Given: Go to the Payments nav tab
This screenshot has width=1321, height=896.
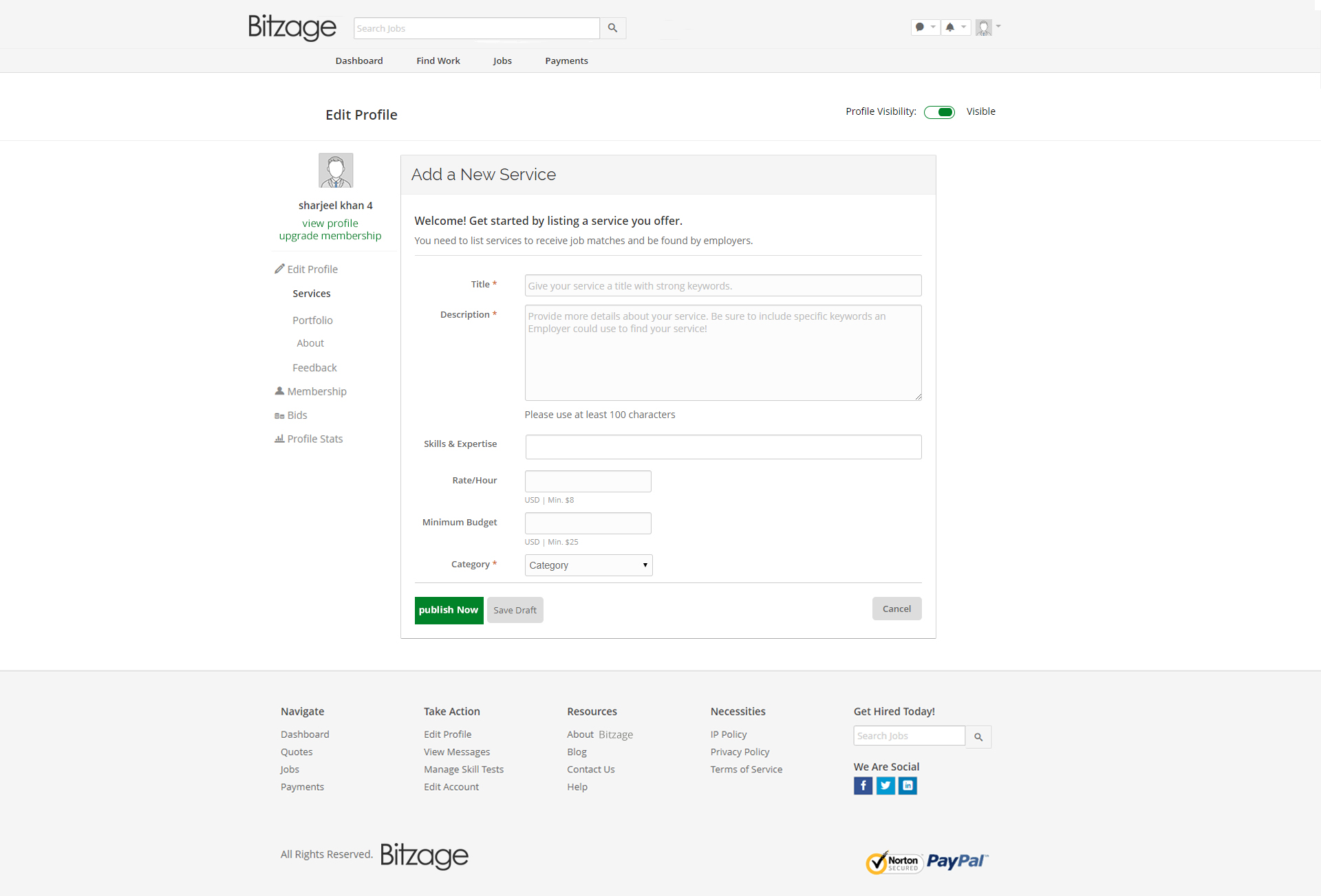Looking at the screenshot, I should pyautogui.click(x=566, y=61).
